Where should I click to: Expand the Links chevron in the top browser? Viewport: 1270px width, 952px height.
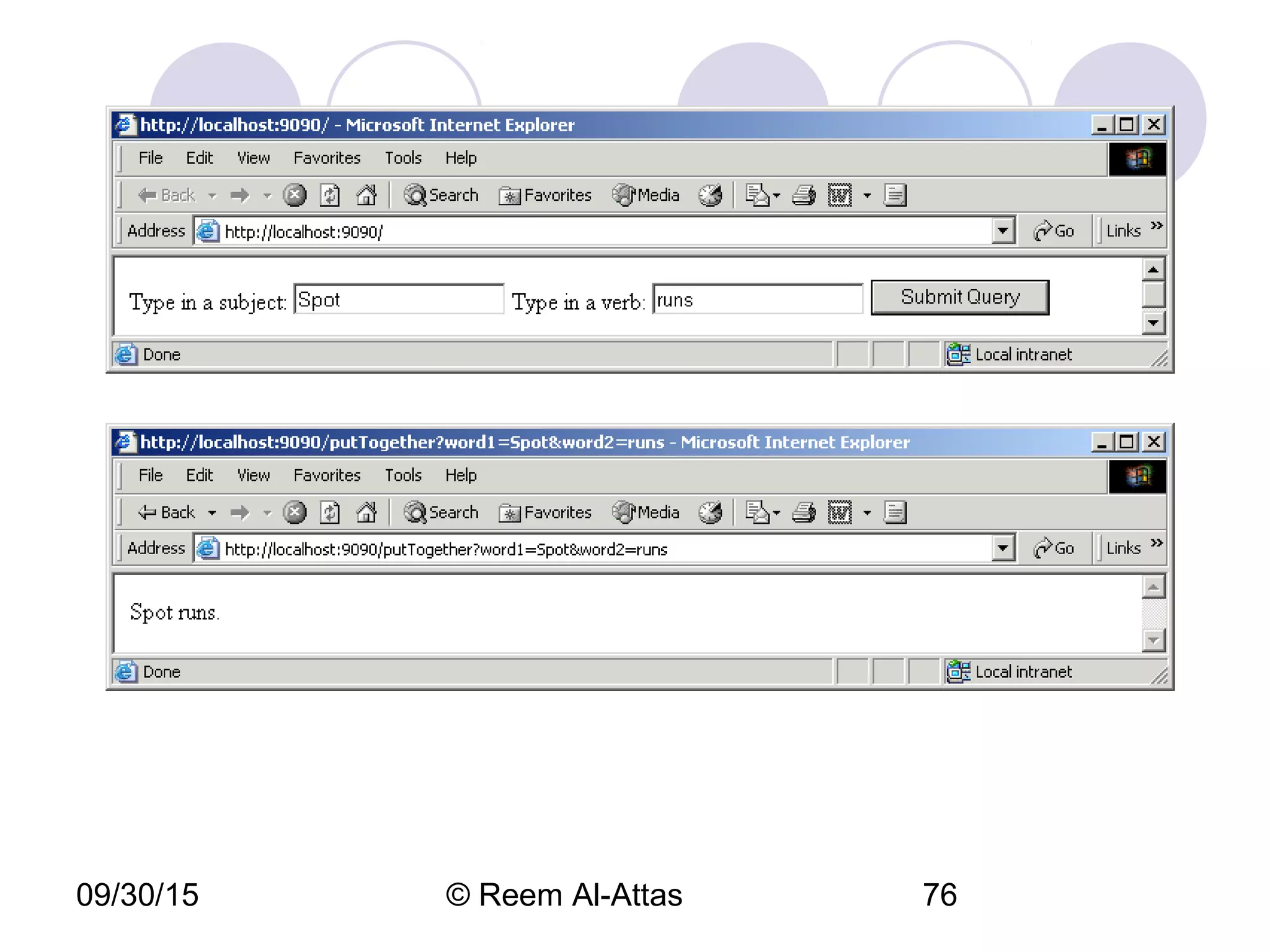click(1157, 225)
